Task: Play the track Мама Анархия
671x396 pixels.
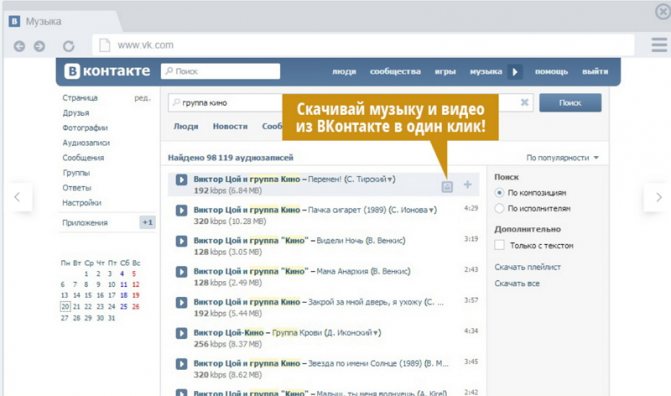Action: 181,272
